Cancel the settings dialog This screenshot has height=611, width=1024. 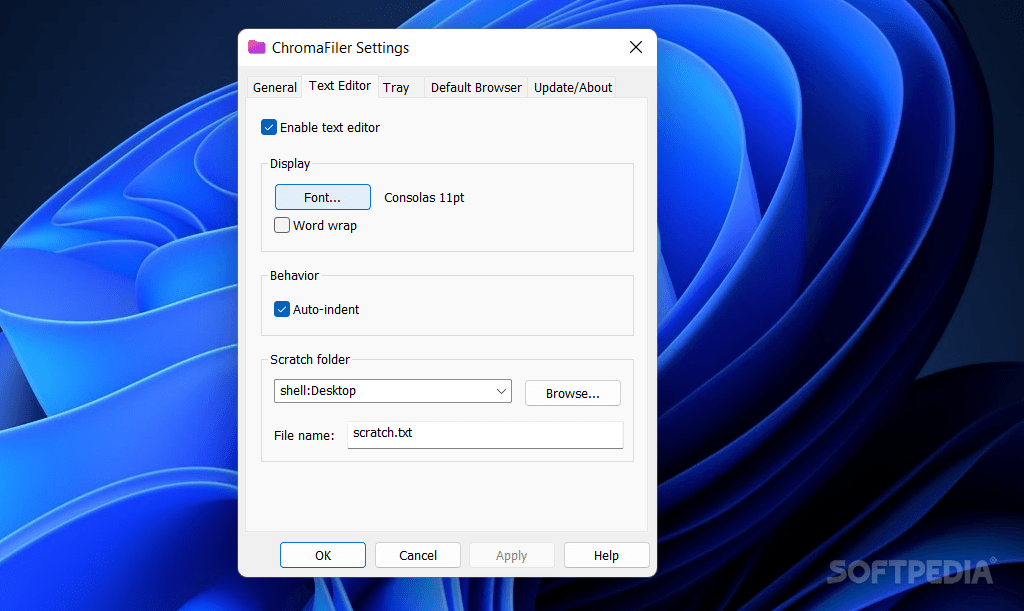[418, 555]
